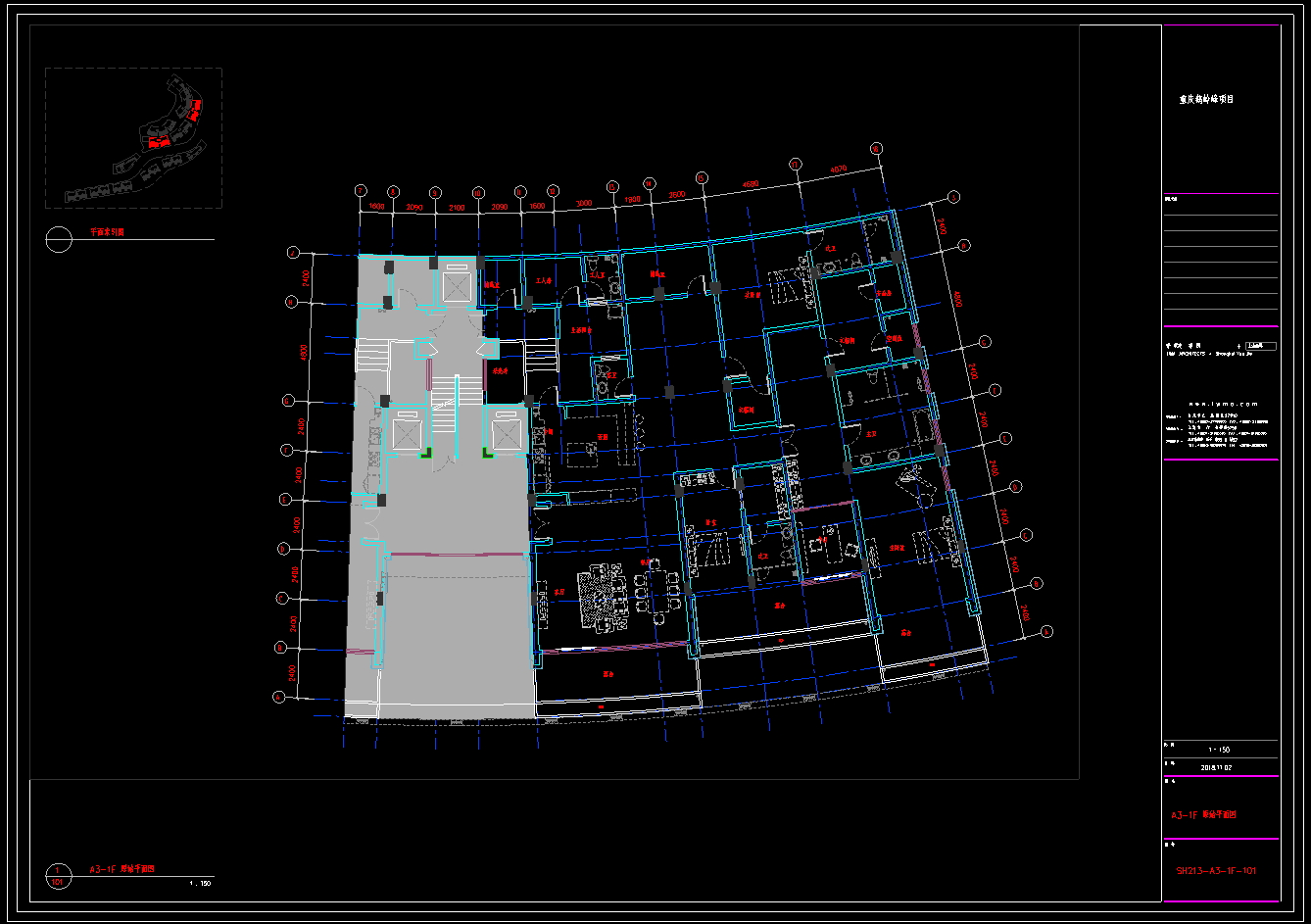Select grid axis bubble 7

[361, 190]
